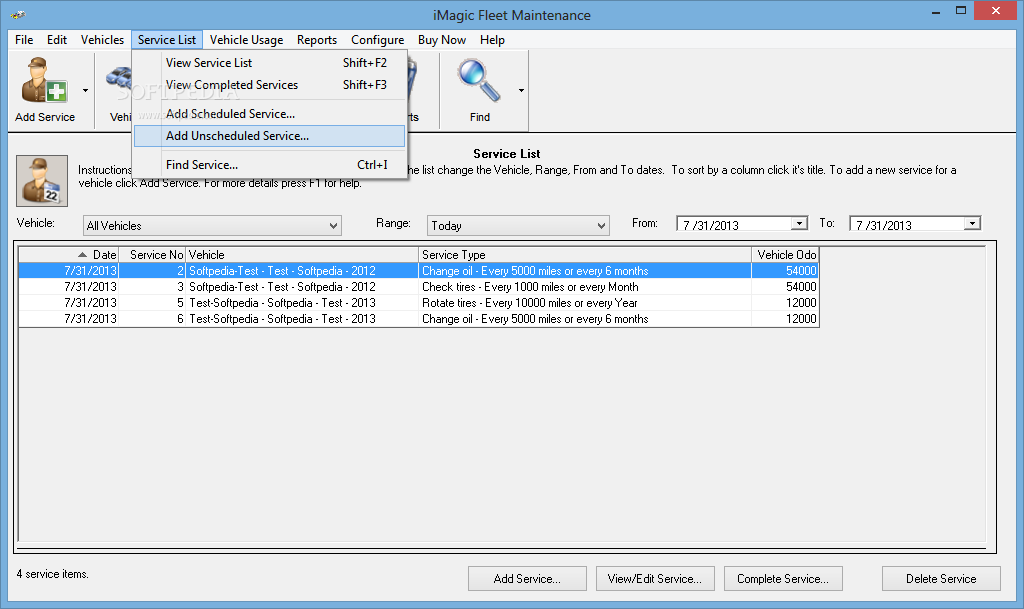This screenshot has width=1024, height=609.
Task: Maximize the iMagic Fleet Maintenance window
Action: pos(961,11)
